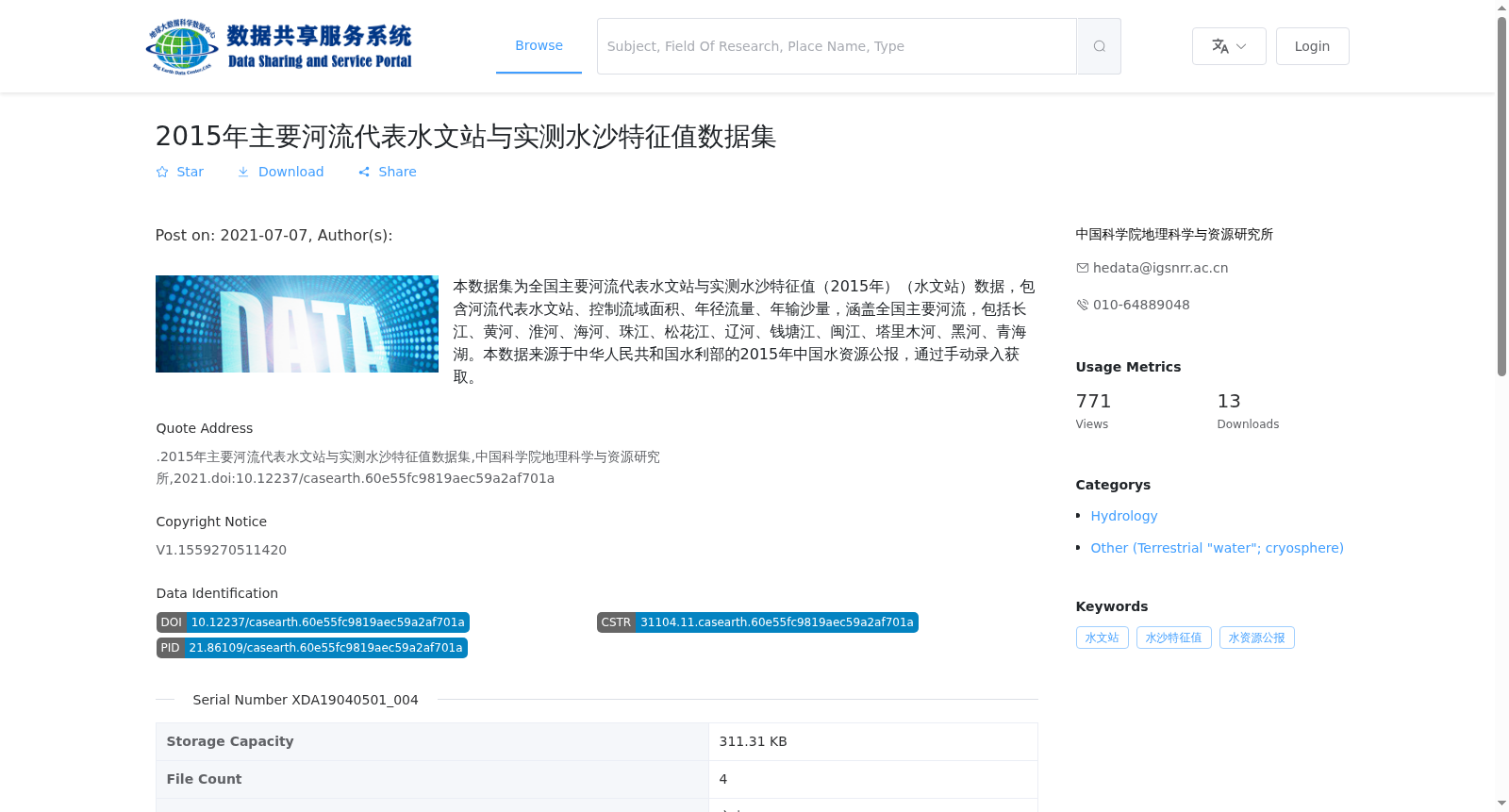The image size is (1509, 812).
Task: Click the Data Sharing and Service Portal logo
Action: click(x=279, y=46)
